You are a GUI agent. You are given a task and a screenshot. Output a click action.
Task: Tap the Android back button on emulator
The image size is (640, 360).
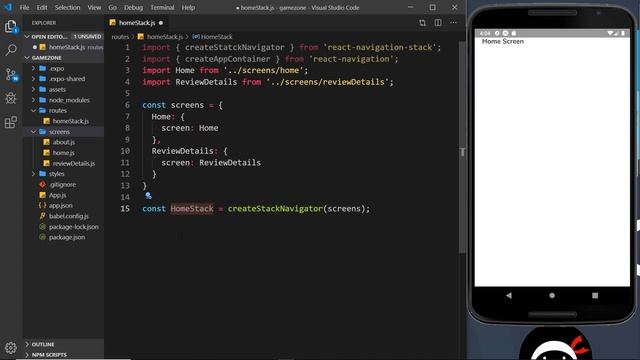[x=509, y=295]
